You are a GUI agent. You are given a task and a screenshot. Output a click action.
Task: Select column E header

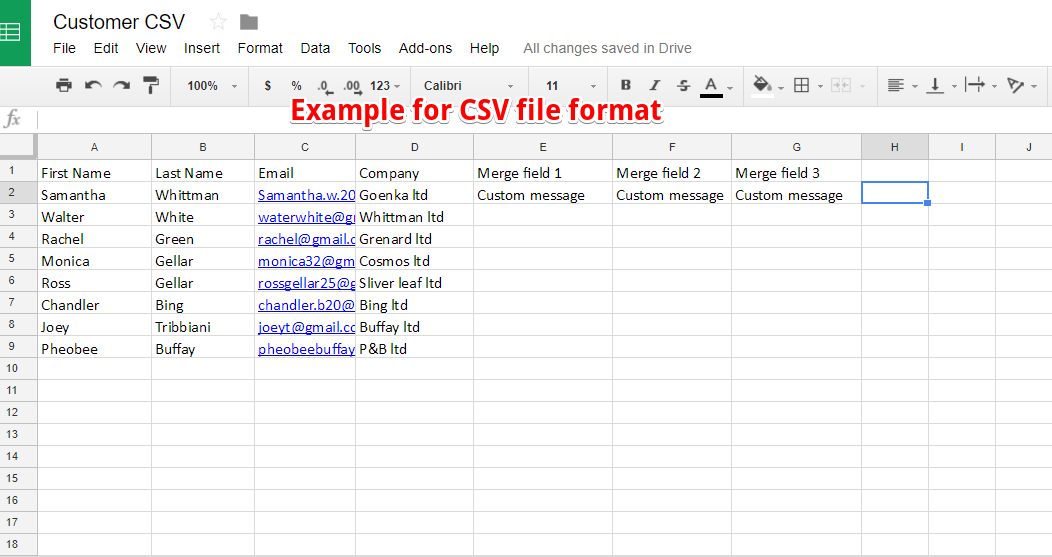[543, 147]
